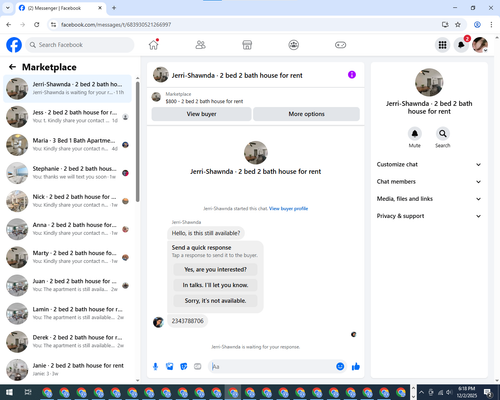
Task: Open the View buyer profile link
Action: coord(288,209)
